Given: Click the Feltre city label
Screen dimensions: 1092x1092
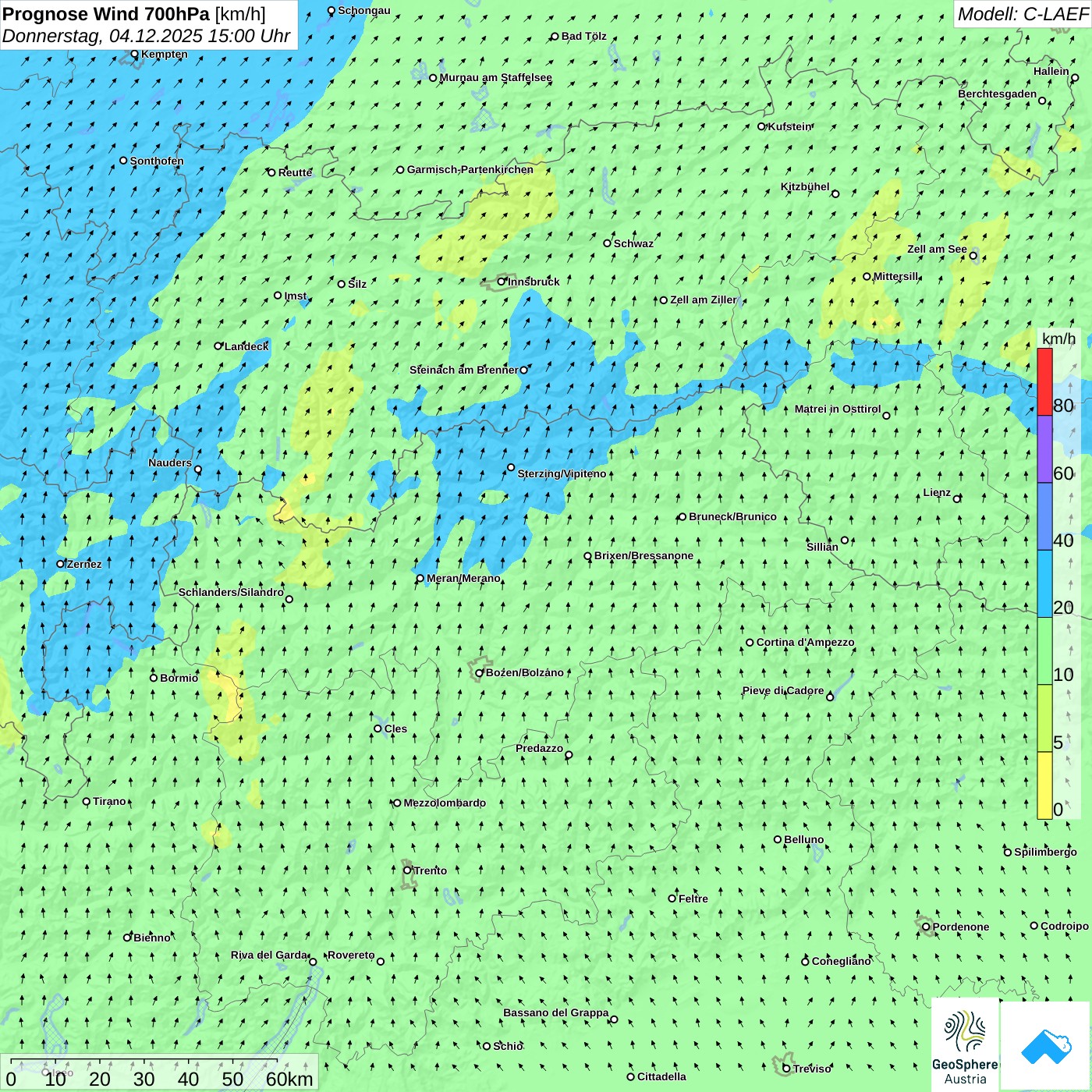Looking at the screenshot, I should pyautogui.click(x=693, y=899).
